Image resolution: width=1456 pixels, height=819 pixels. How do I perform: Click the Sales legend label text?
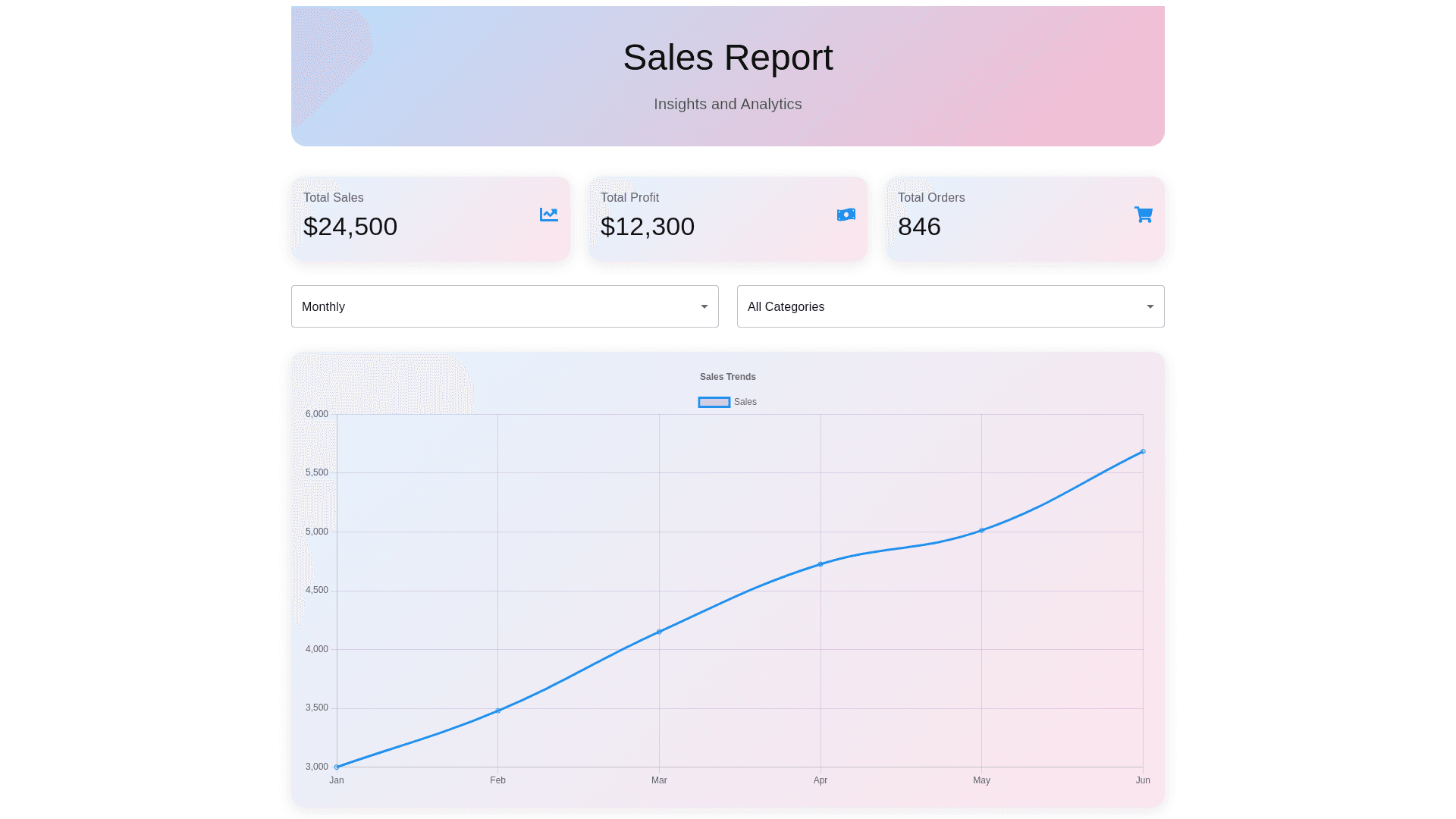pyautogui.click(x=745, y=402)
